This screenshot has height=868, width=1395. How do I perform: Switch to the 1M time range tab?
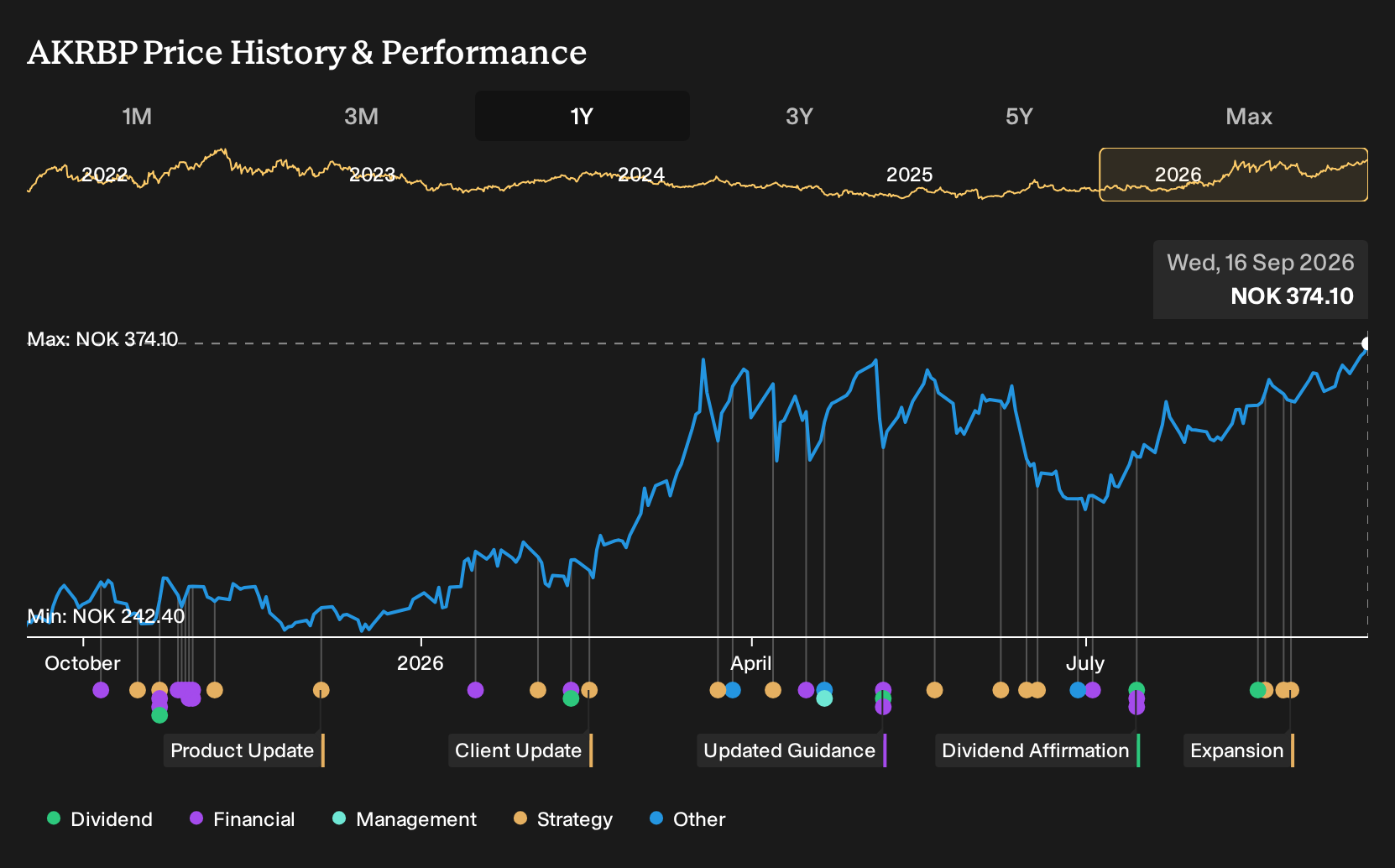click(137, 116)
